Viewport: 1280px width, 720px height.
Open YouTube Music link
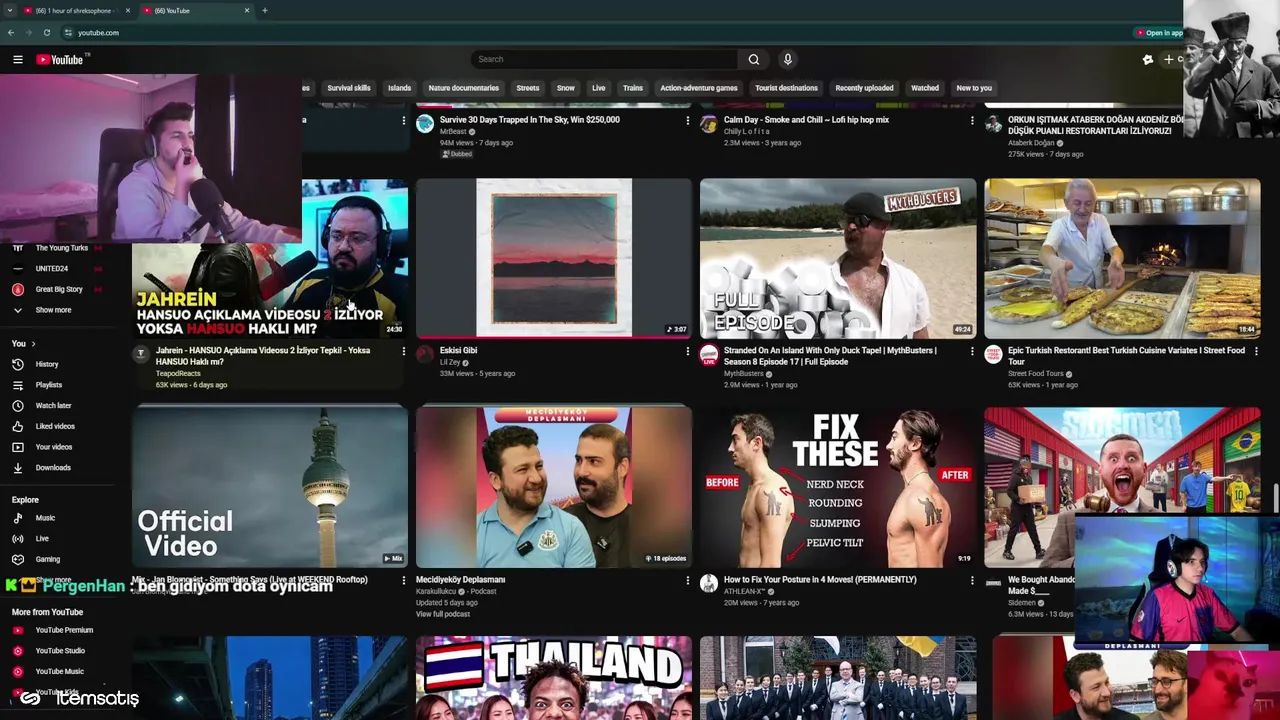tap(60, 672)
